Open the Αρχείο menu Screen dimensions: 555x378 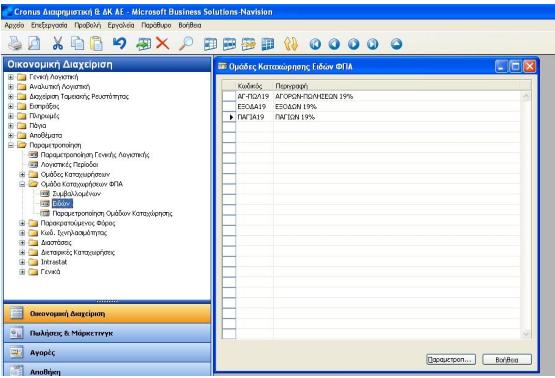coord(14,25)
